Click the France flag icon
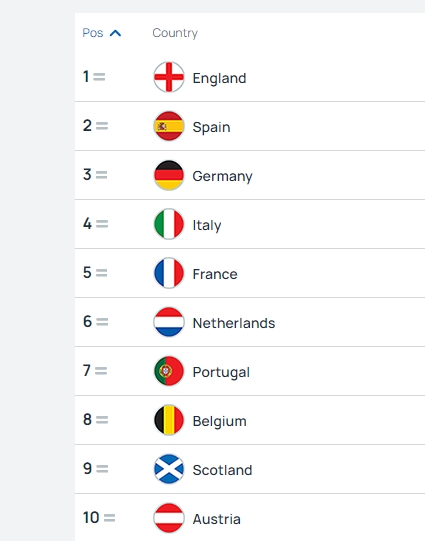Viewport: 425px width, 541px height. (x=169, y=273)
